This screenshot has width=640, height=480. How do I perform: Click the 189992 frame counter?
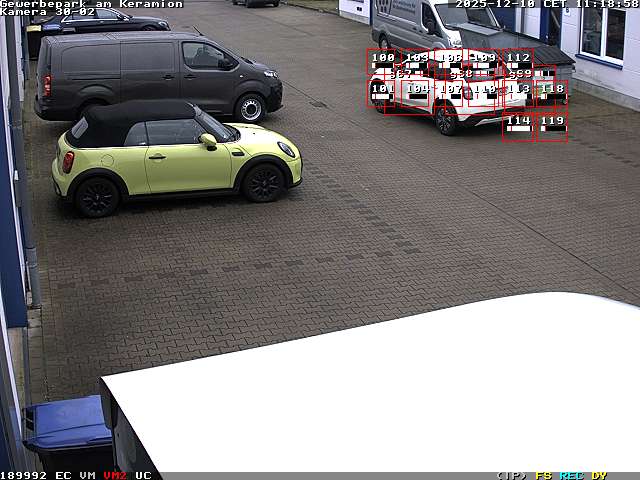24,475
